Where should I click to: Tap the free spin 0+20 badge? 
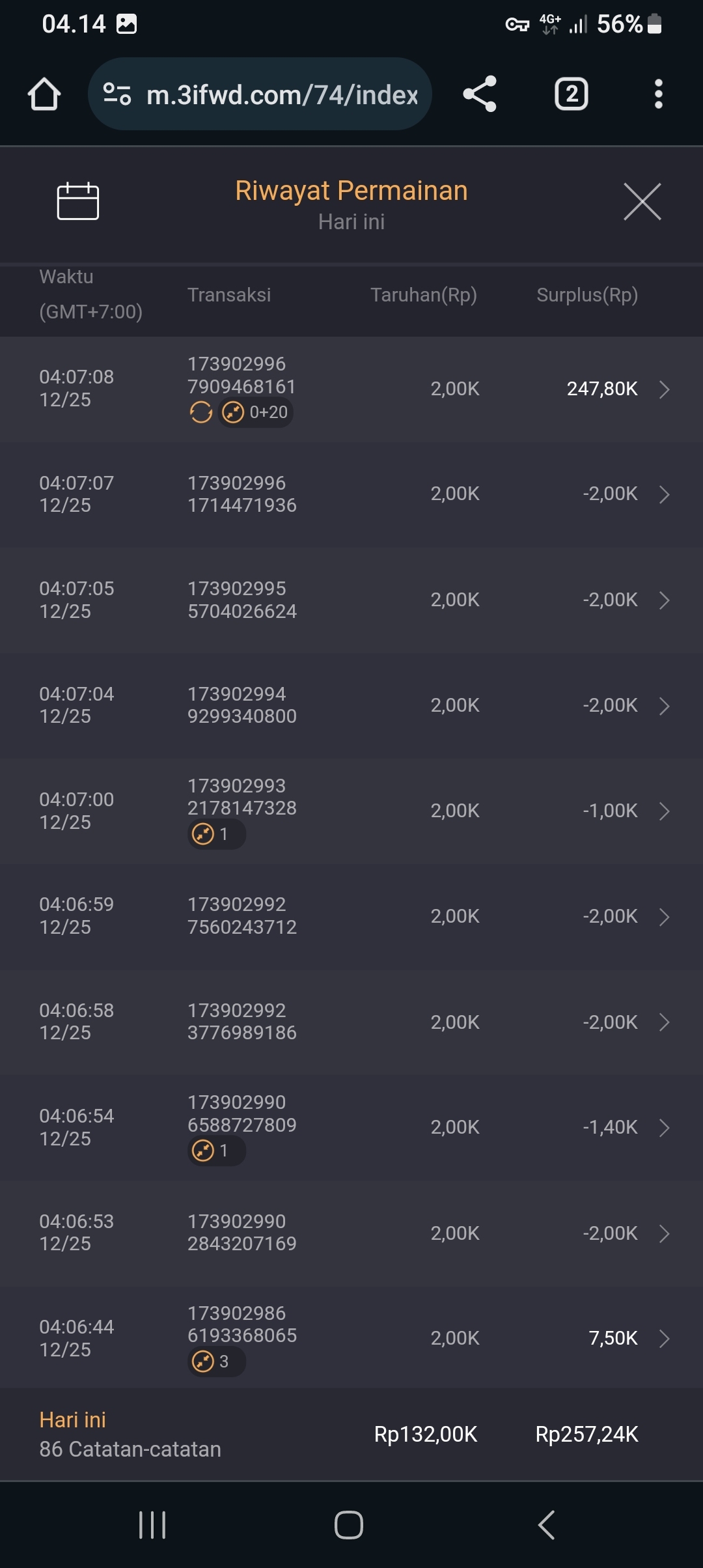(x=256, y=412)
